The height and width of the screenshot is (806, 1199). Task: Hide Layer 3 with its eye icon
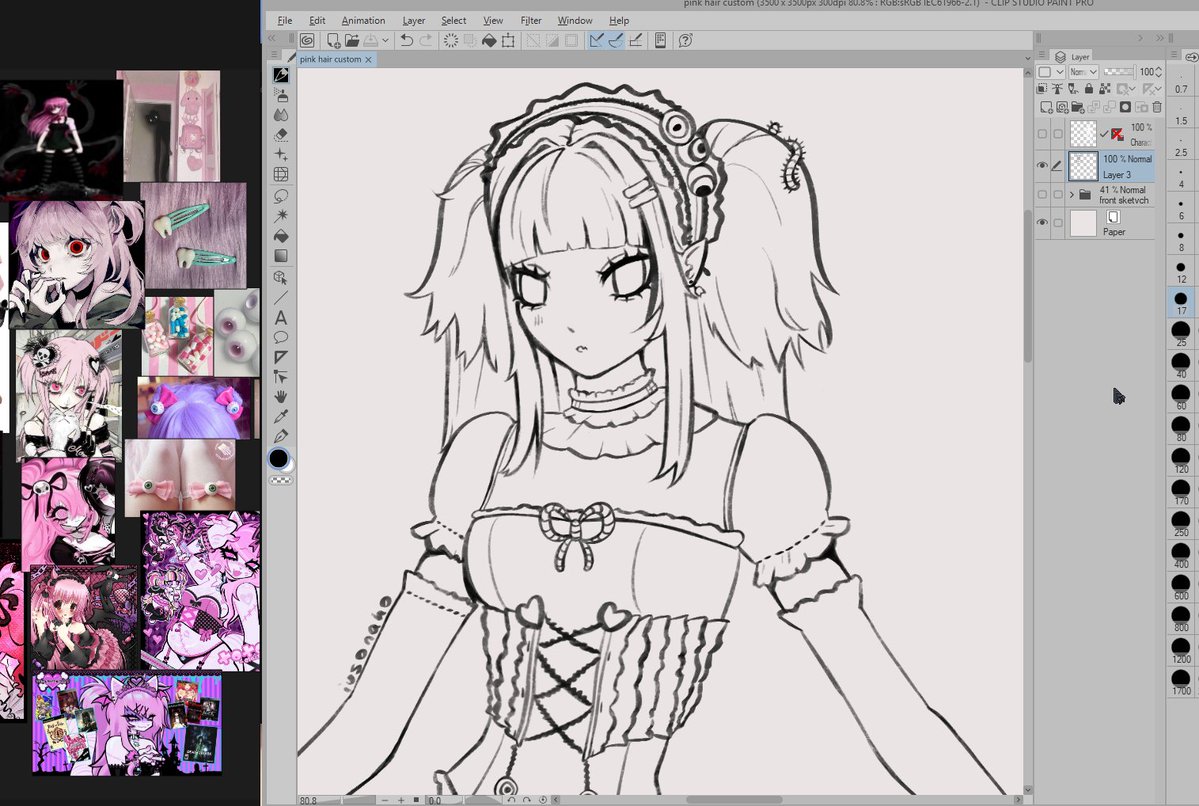tap(1042, 165)
